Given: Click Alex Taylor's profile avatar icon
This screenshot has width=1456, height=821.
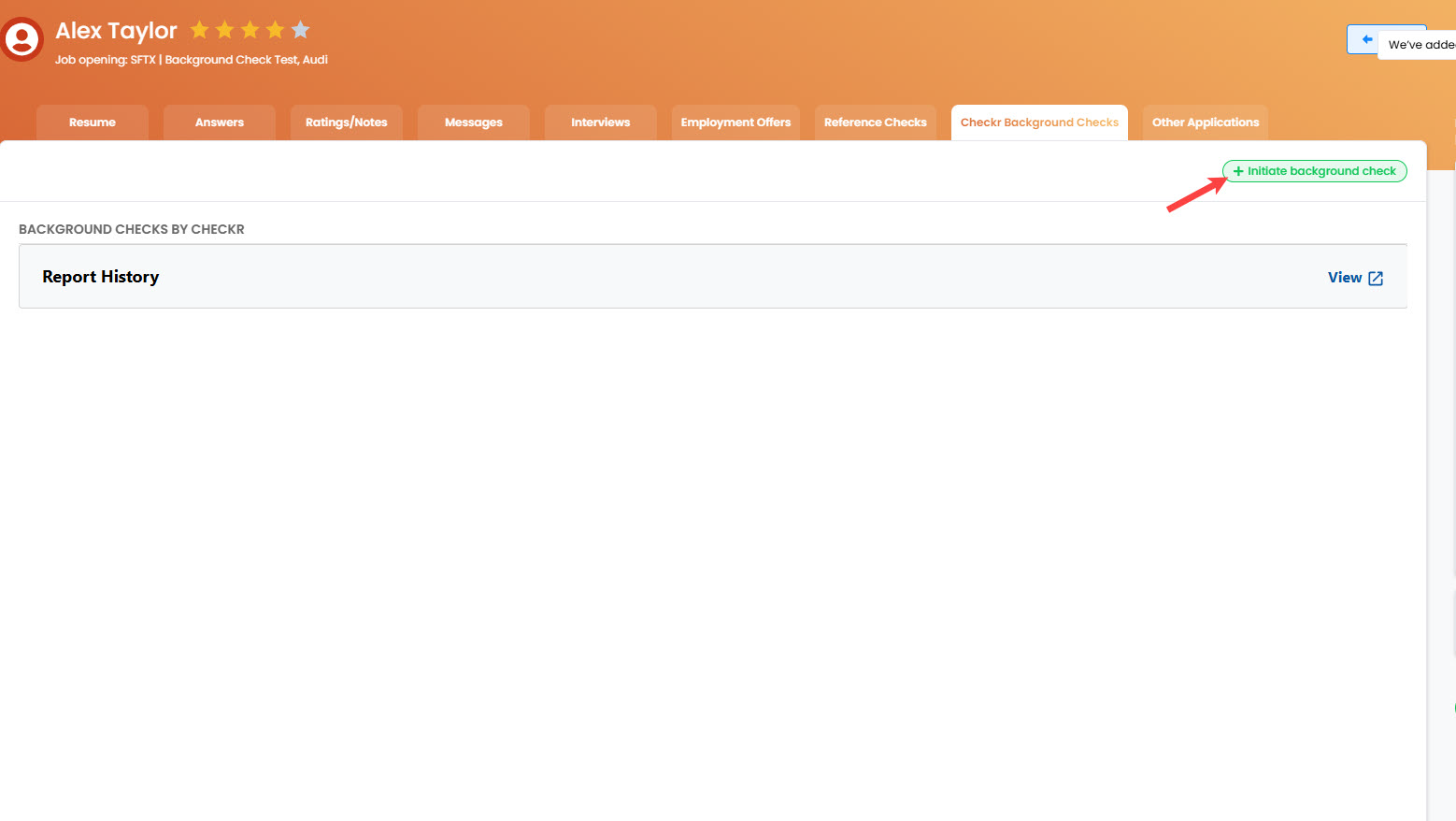Looking at the screenshot, I should 21,39.
